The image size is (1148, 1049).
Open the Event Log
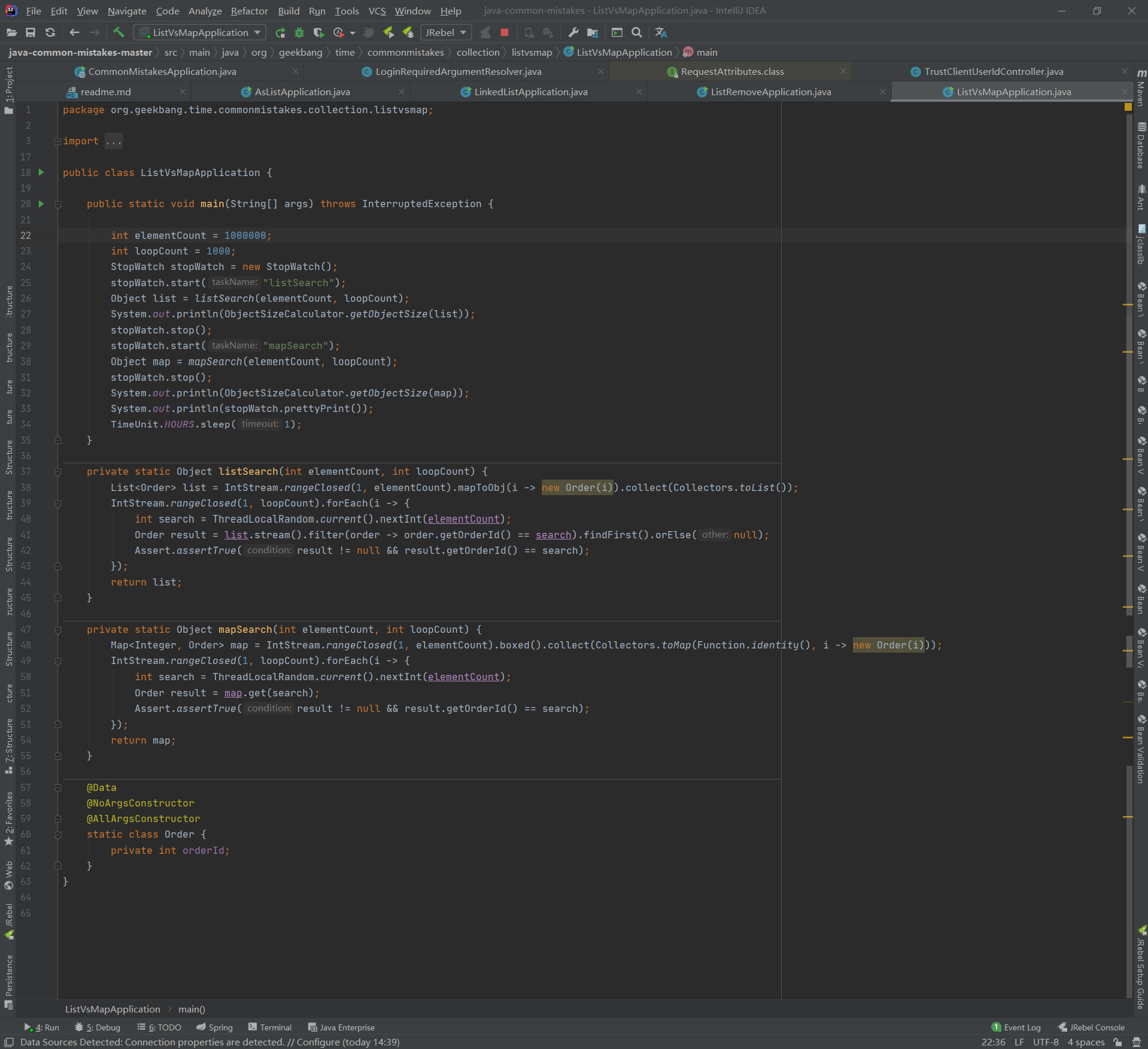pyautogui.click(x=1016, y=1027)
